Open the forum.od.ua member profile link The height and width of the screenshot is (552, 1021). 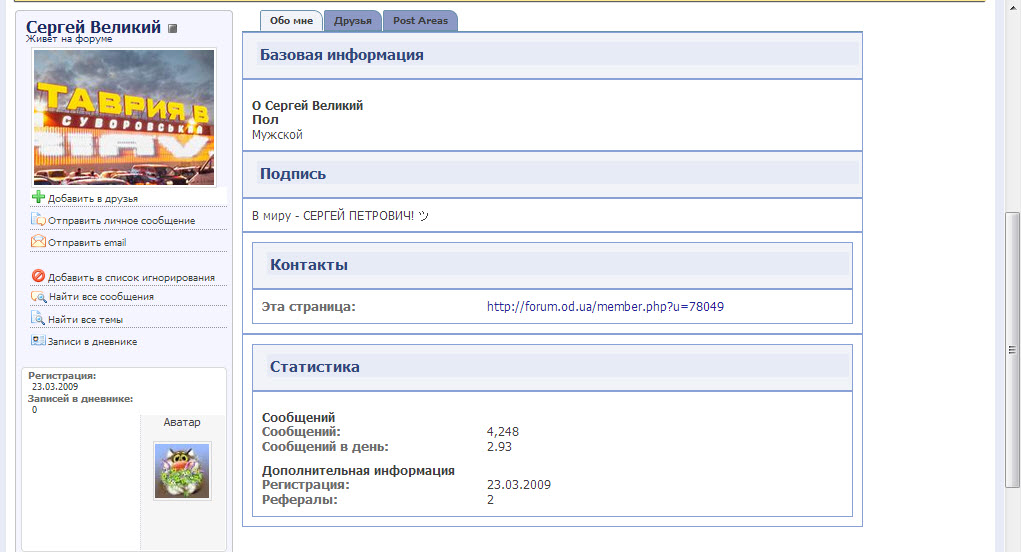(605, 307)
